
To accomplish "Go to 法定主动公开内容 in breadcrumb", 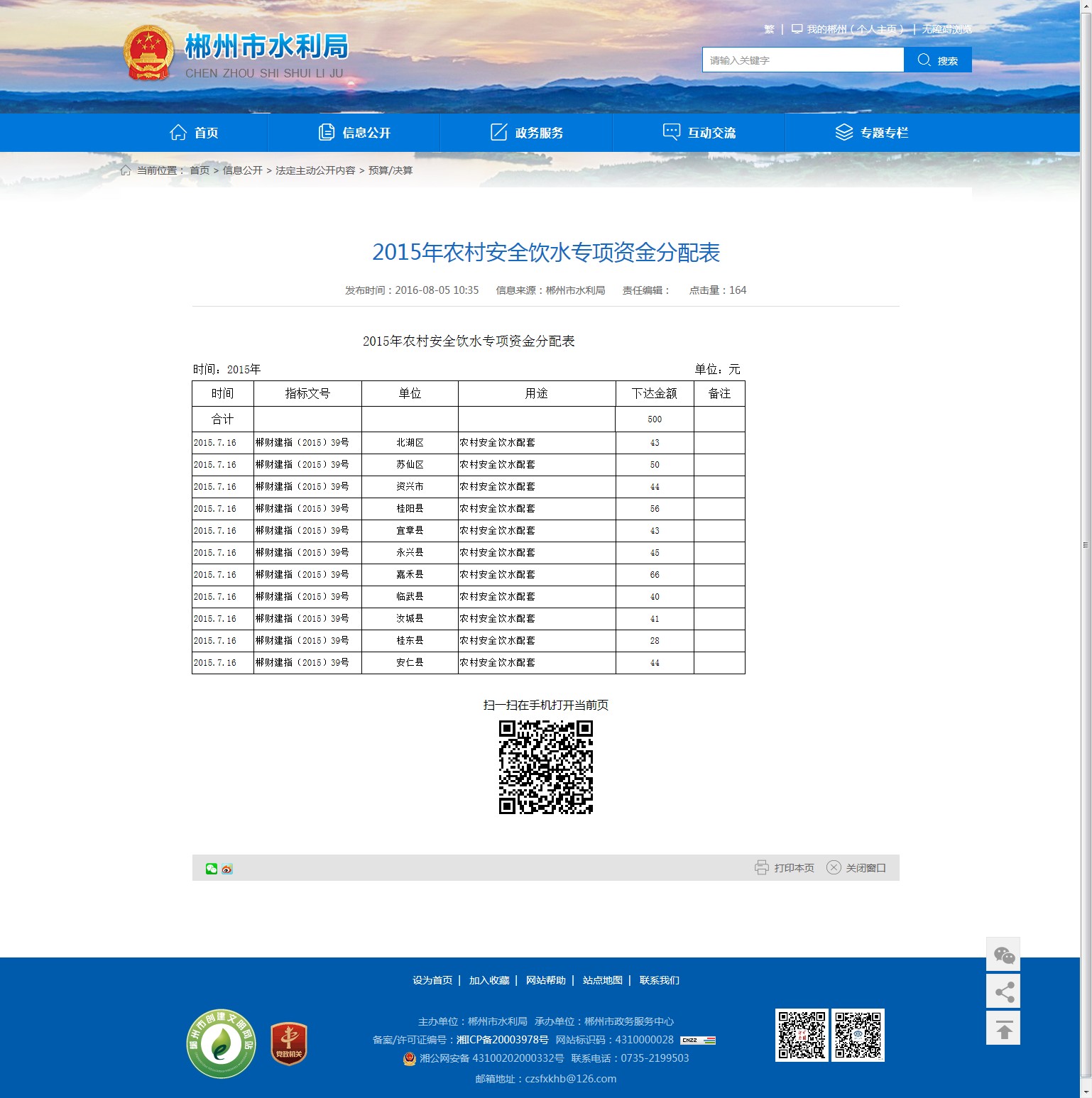I will coord(315,170).
